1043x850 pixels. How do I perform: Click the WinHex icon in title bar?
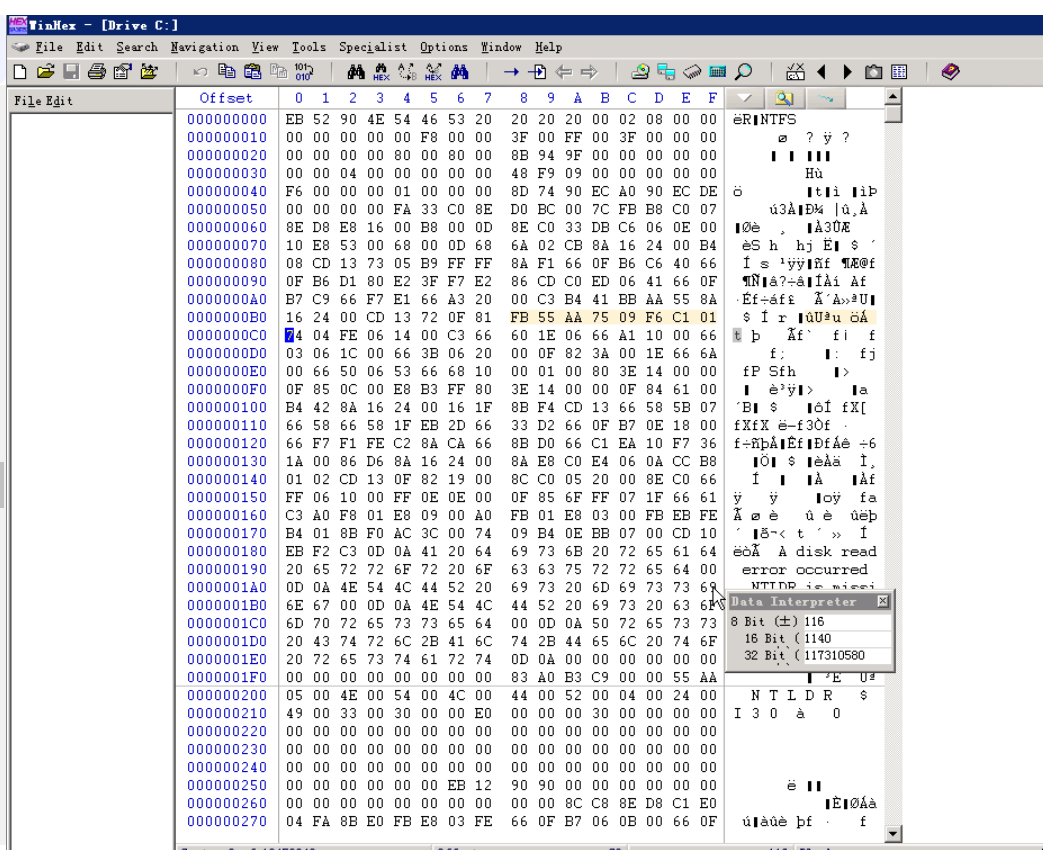[18, 25]
